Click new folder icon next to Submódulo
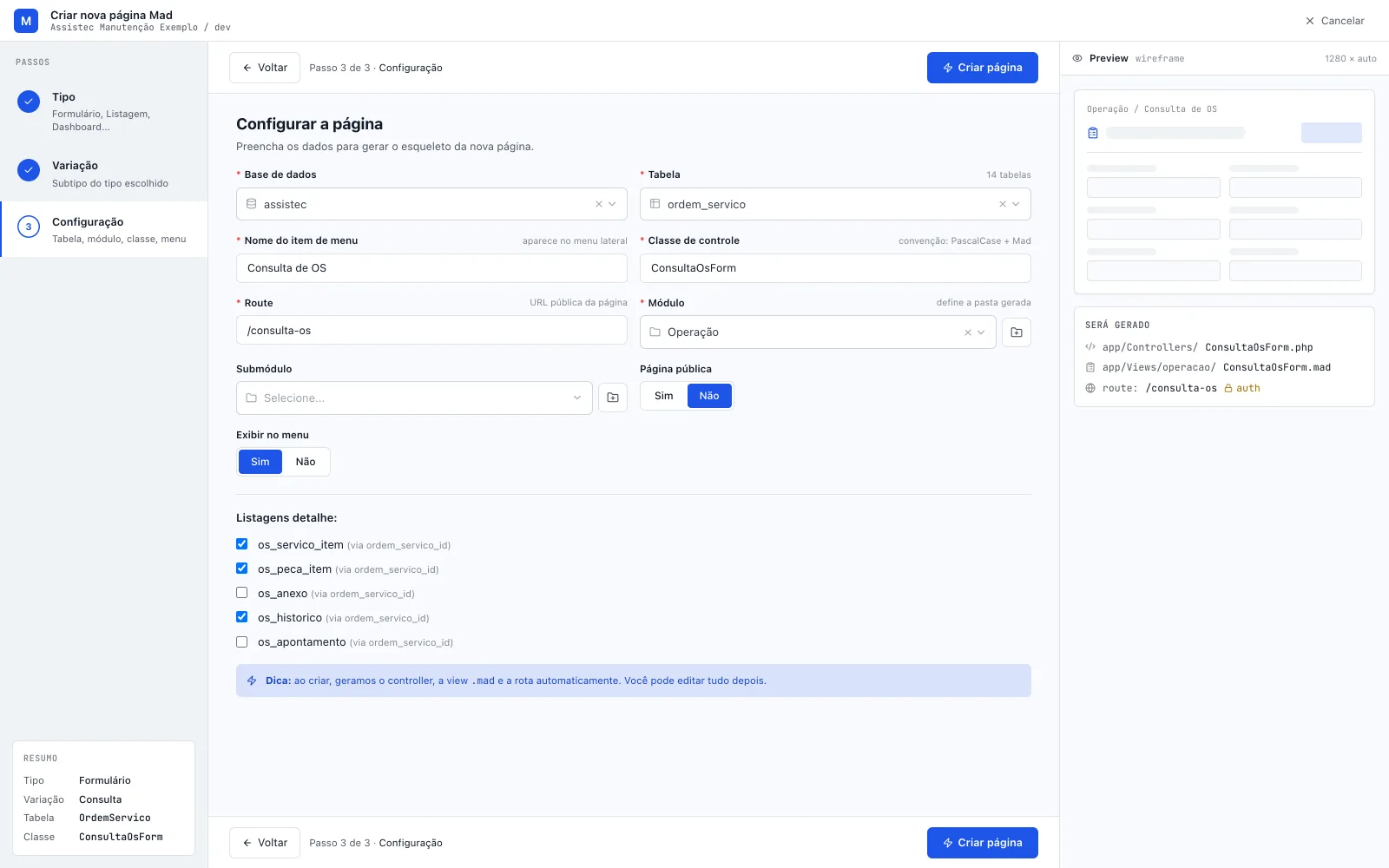 613,398
